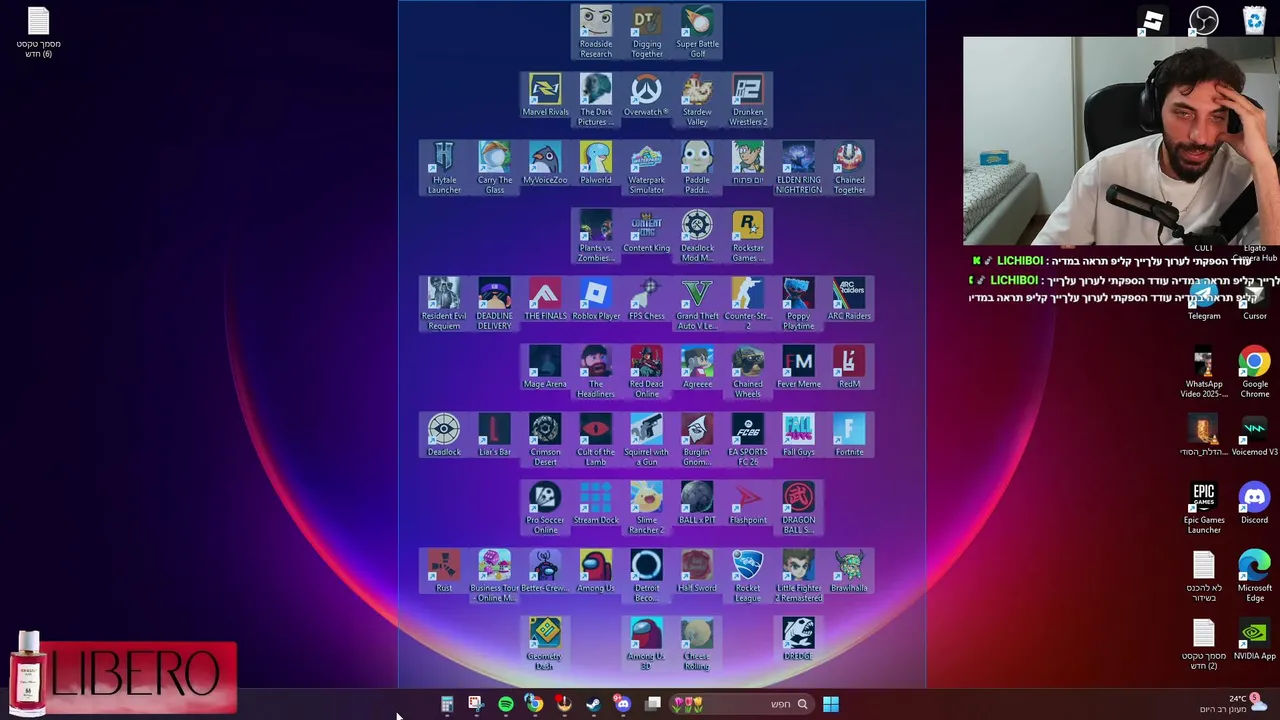Open Microsoft Edge desktop shortcut
Image resolution: width=1280 pixels, height=720 pixels.
coord(1254,576)
